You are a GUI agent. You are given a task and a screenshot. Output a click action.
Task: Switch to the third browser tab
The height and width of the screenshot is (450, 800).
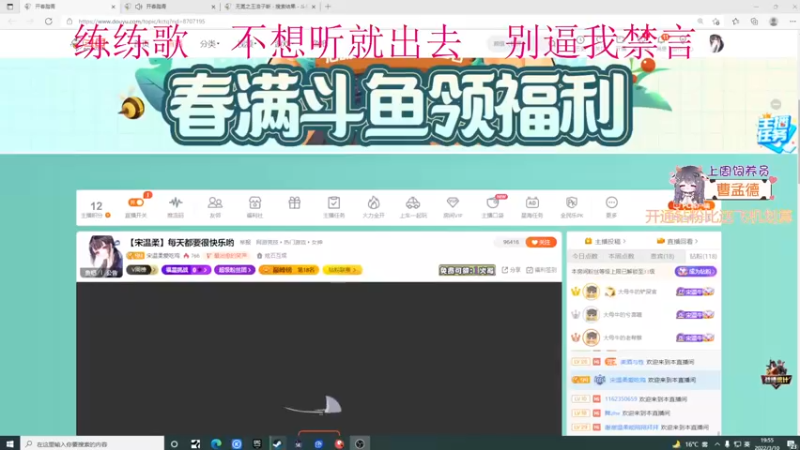point(270,7)
